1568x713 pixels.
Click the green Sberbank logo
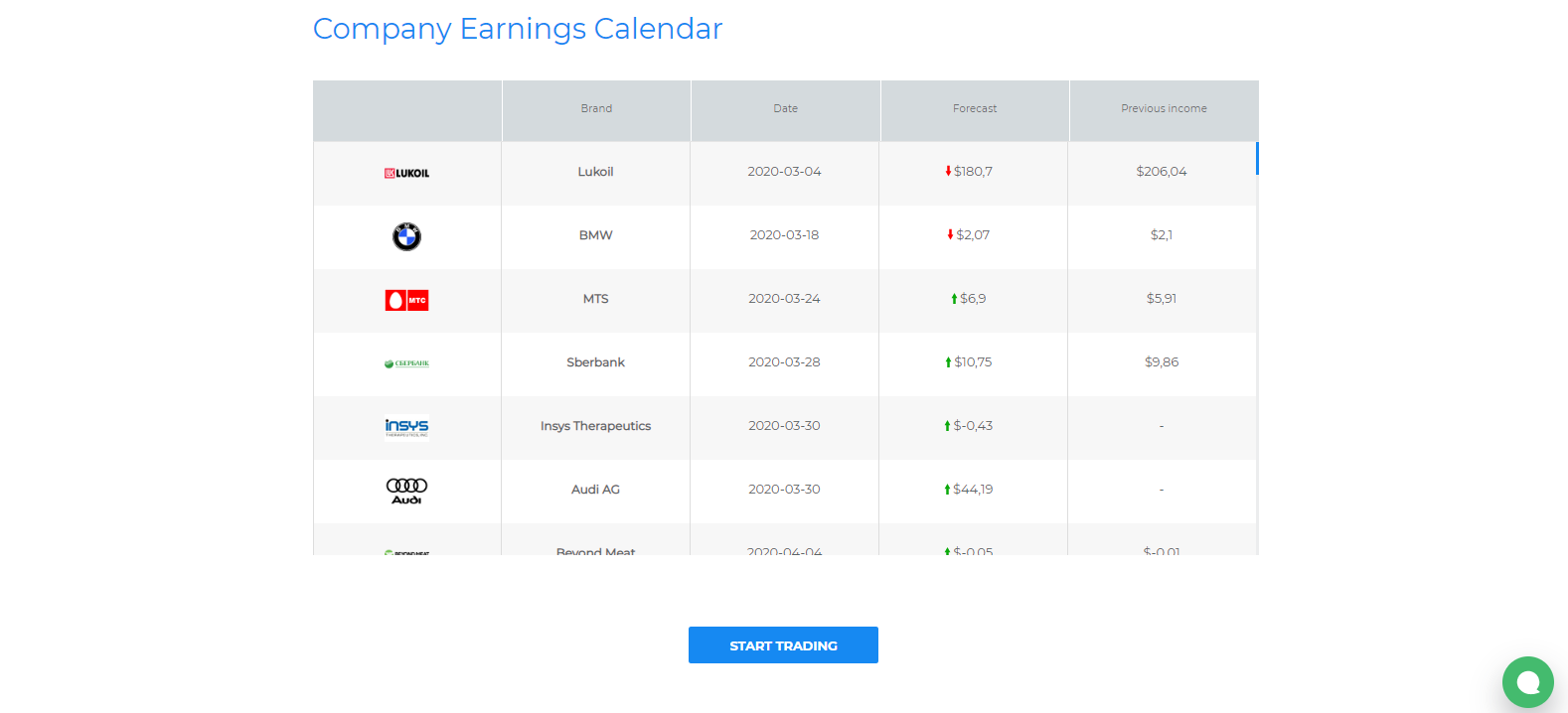coord(406,363)
